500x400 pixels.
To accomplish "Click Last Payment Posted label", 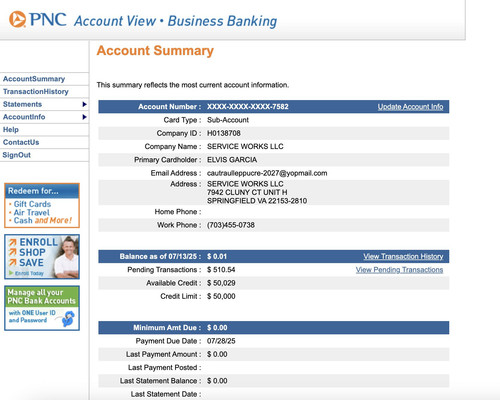I will coord(165,368).
